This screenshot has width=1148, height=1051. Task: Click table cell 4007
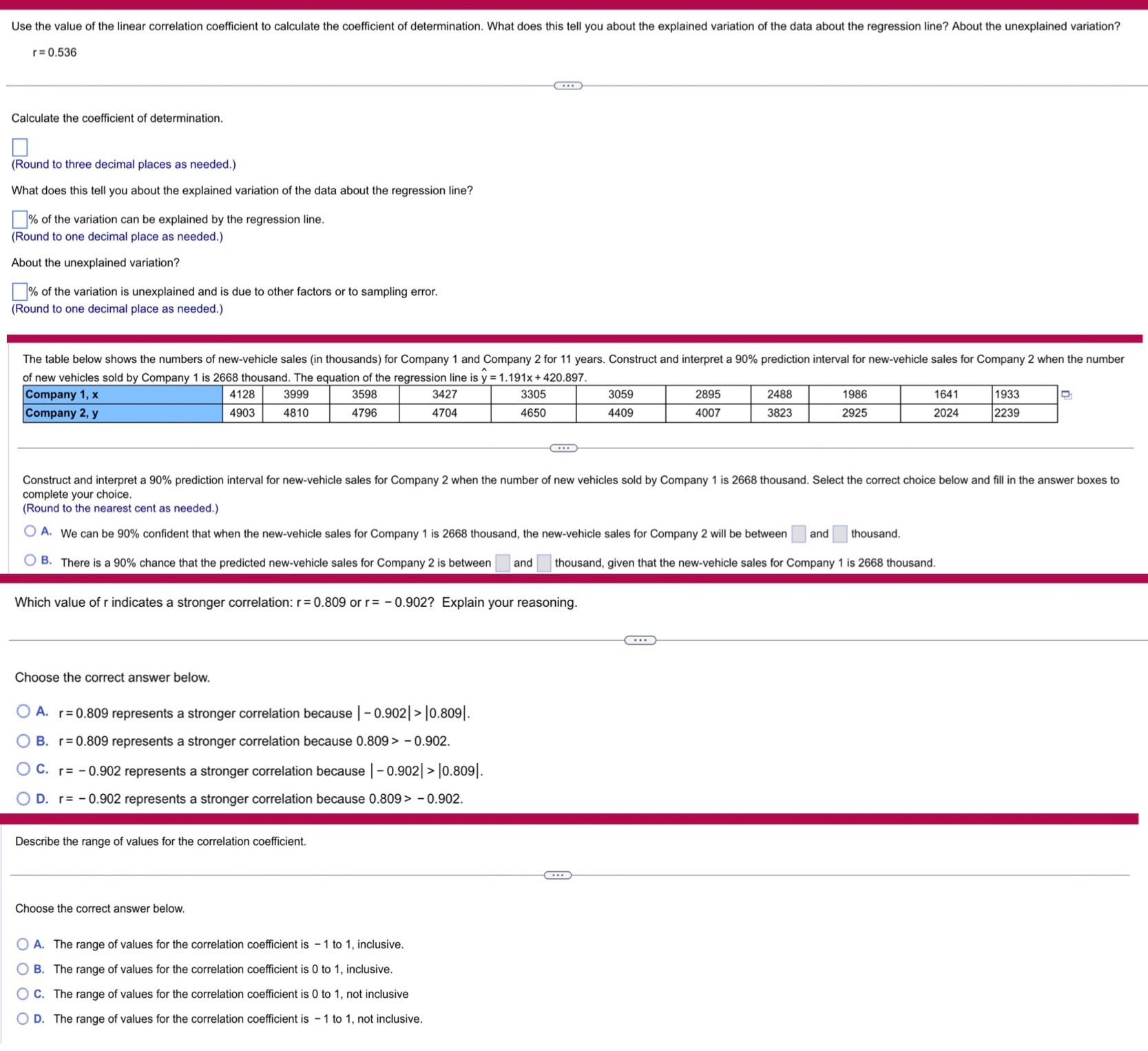pyautogui.click(x=708, y=413)
